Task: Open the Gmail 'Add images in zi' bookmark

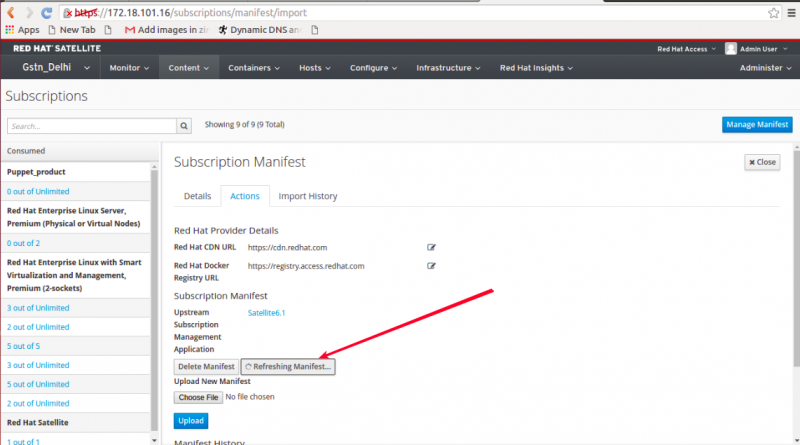Action: [x=166, y=30]
